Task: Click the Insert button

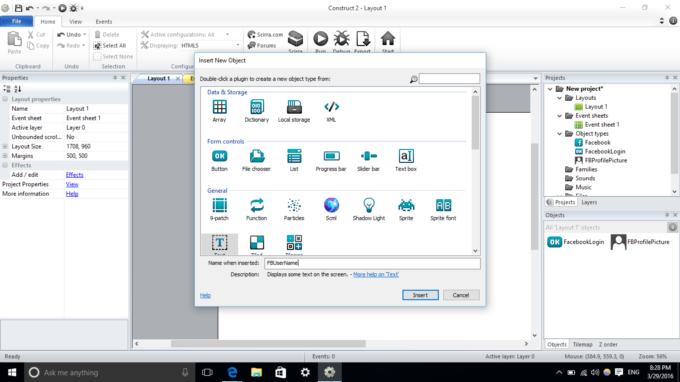Action: [x=420, y=295]
